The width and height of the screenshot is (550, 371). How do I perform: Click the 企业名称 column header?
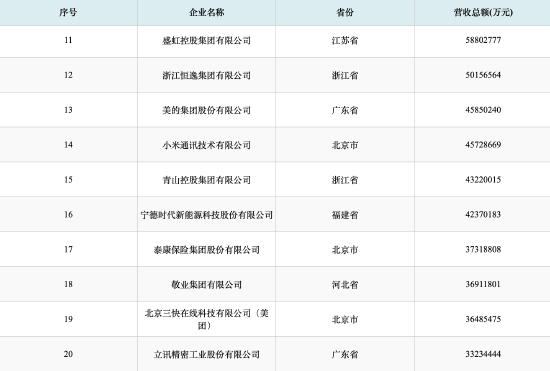click(207, 13)
